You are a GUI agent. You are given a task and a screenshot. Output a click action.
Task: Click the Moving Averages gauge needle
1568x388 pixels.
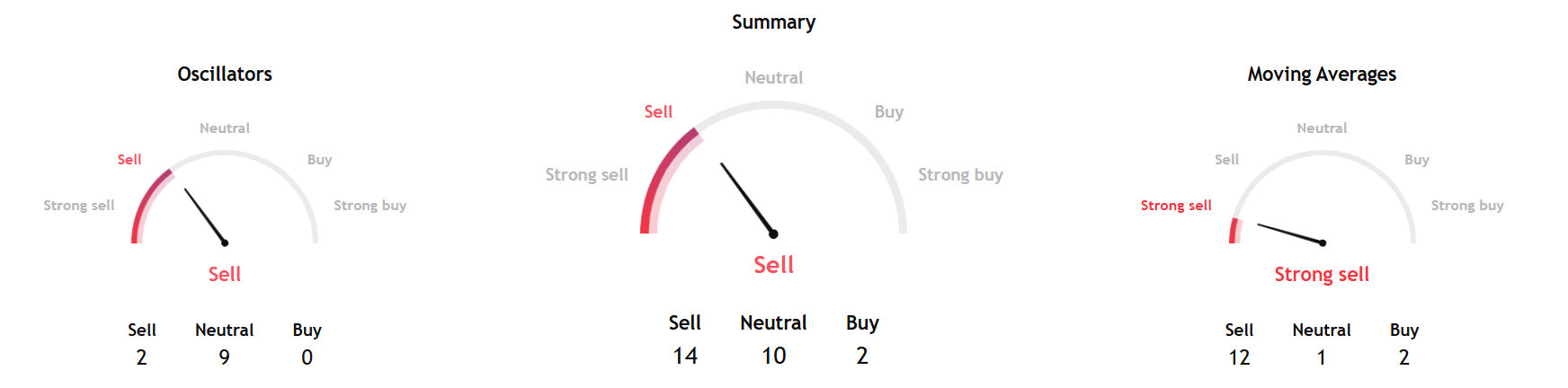pos(1290,234)
